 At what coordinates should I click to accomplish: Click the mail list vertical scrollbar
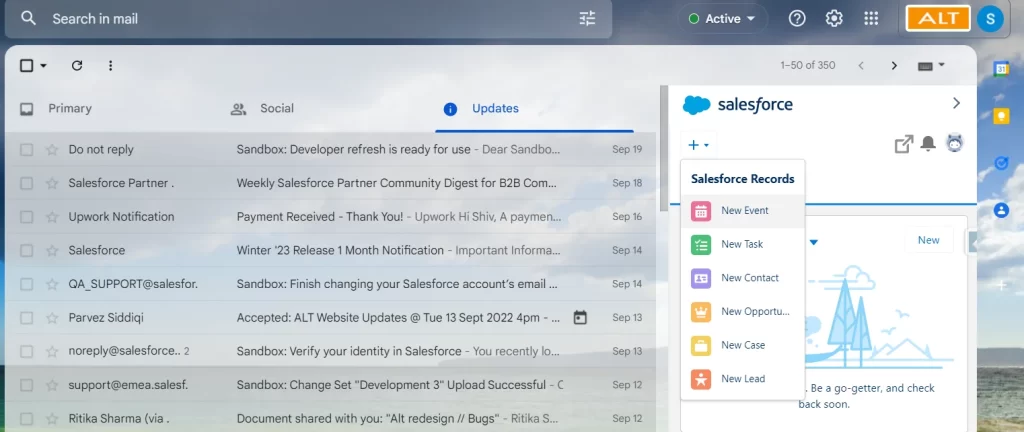pyautogui.click(x=663, y=147)
